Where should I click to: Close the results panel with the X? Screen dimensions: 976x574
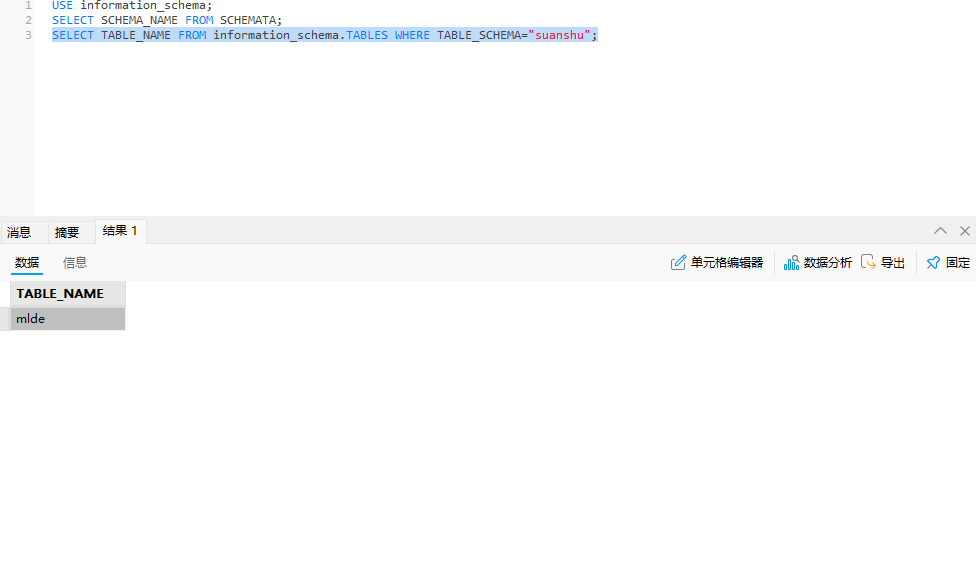[965, 231]
